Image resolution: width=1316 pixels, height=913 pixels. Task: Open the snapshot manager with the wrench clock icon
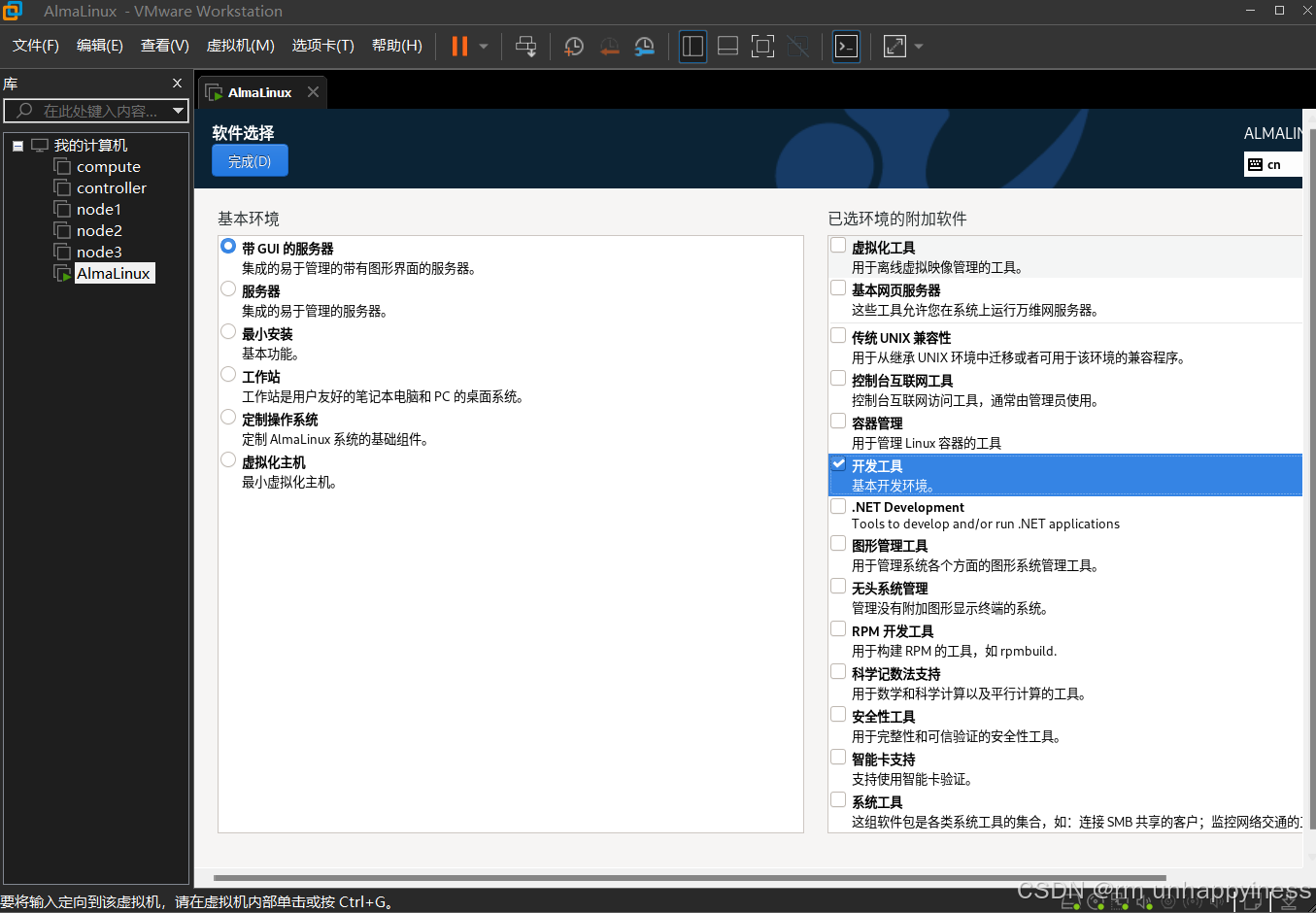[644, 46]
